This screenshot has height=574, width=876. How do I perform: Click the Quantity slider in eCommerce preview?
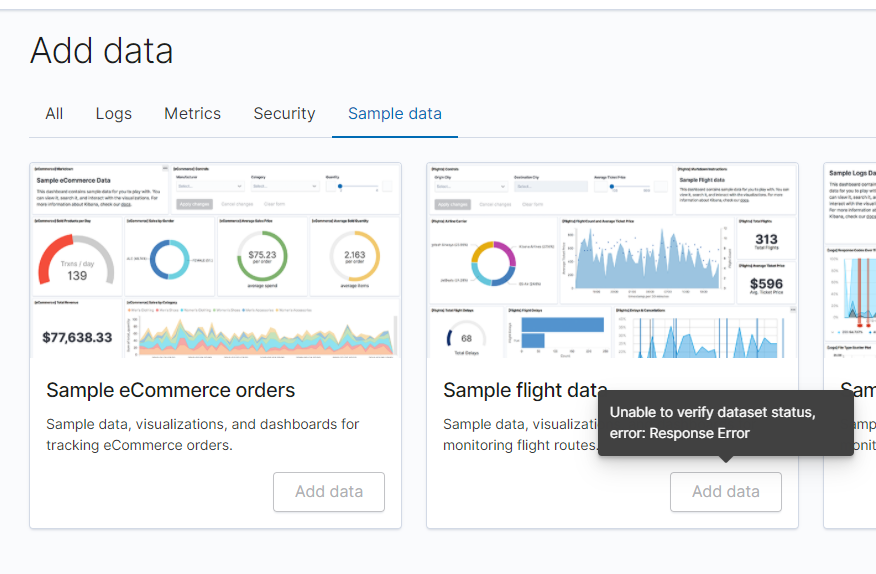[350, 186]
